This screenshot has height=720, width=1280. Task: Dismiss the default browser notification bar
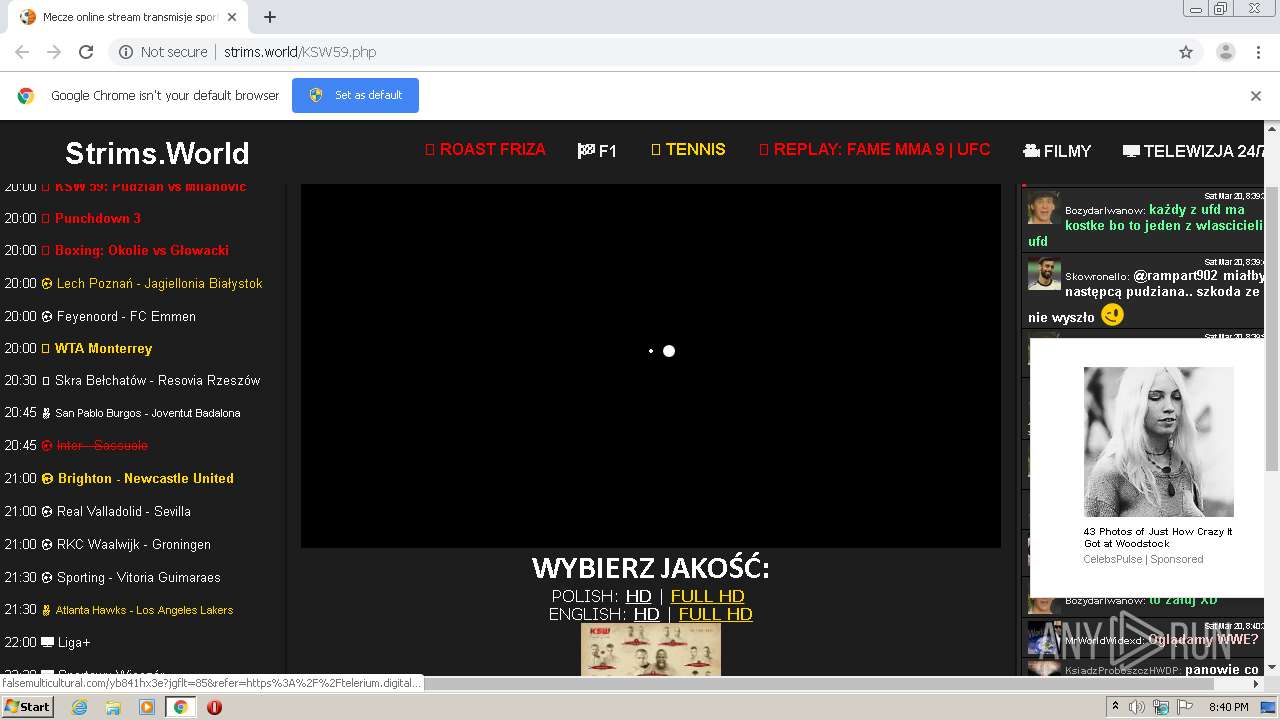pos(1256,96)
